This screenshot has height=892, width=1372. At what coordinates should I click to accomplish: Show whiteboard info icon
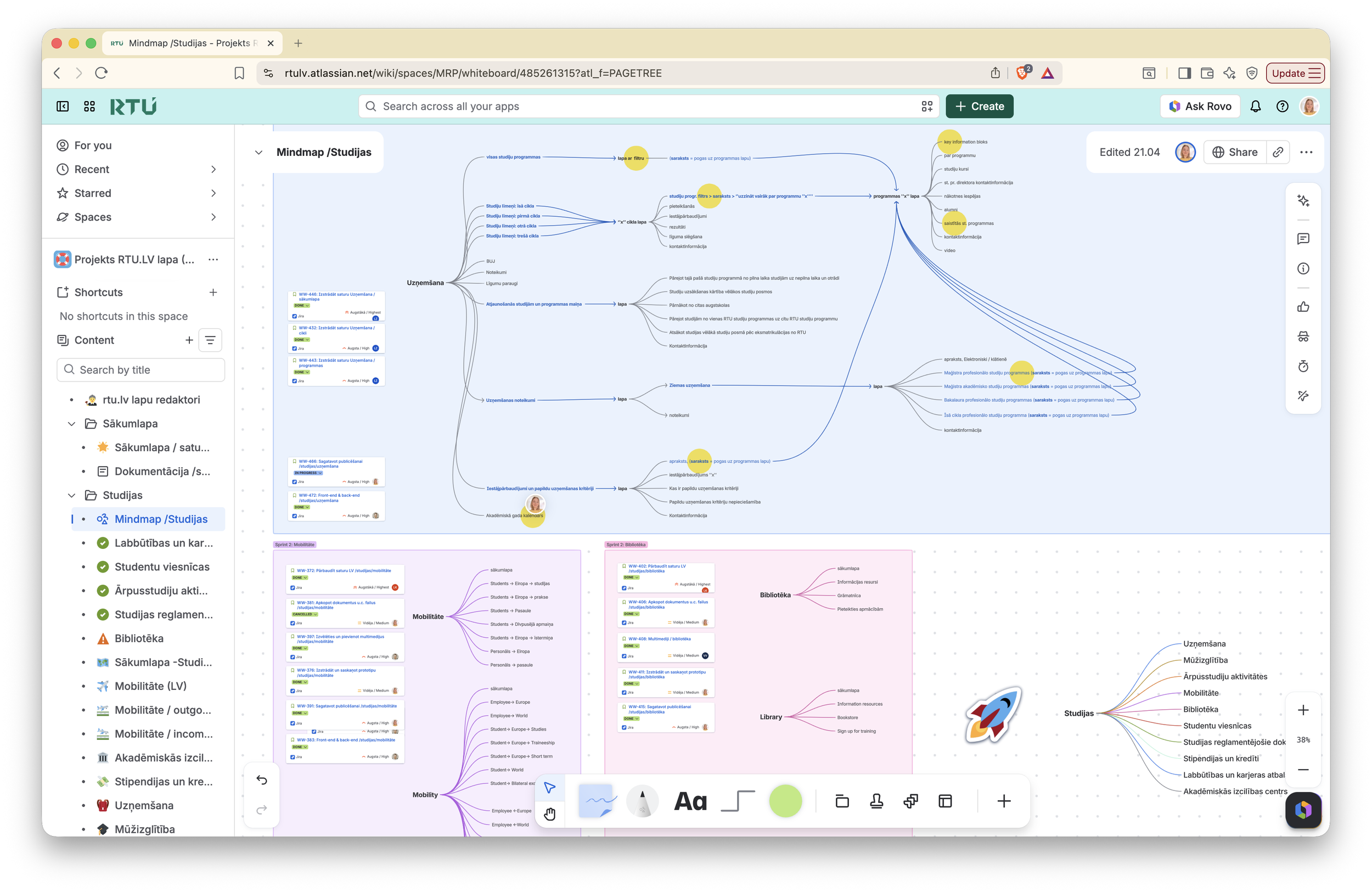1303,268
